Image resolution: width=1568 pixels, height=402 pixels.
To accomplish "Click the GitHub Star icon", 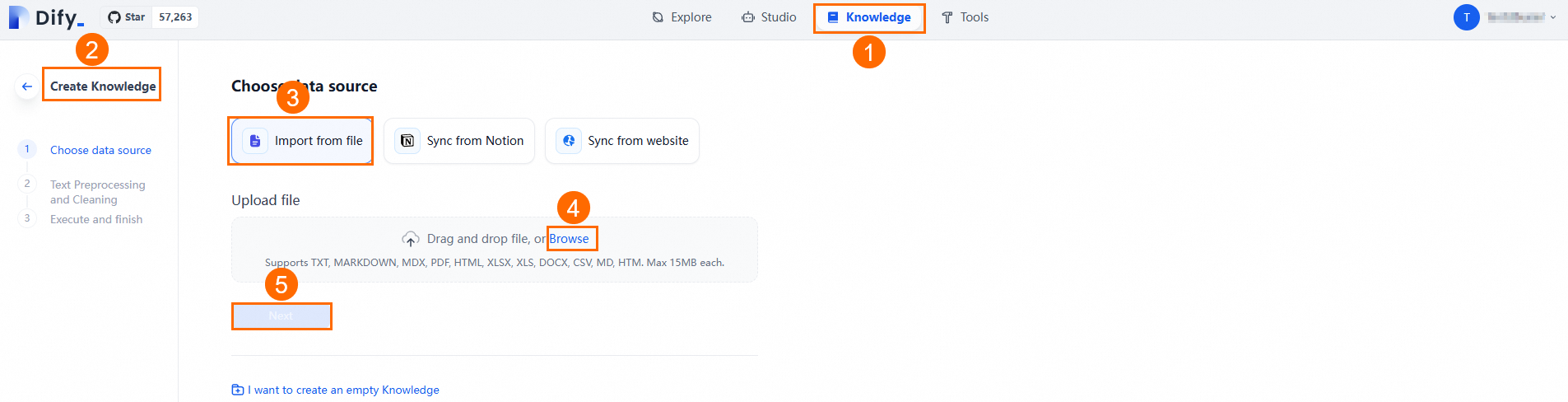I will click(114, 17).
